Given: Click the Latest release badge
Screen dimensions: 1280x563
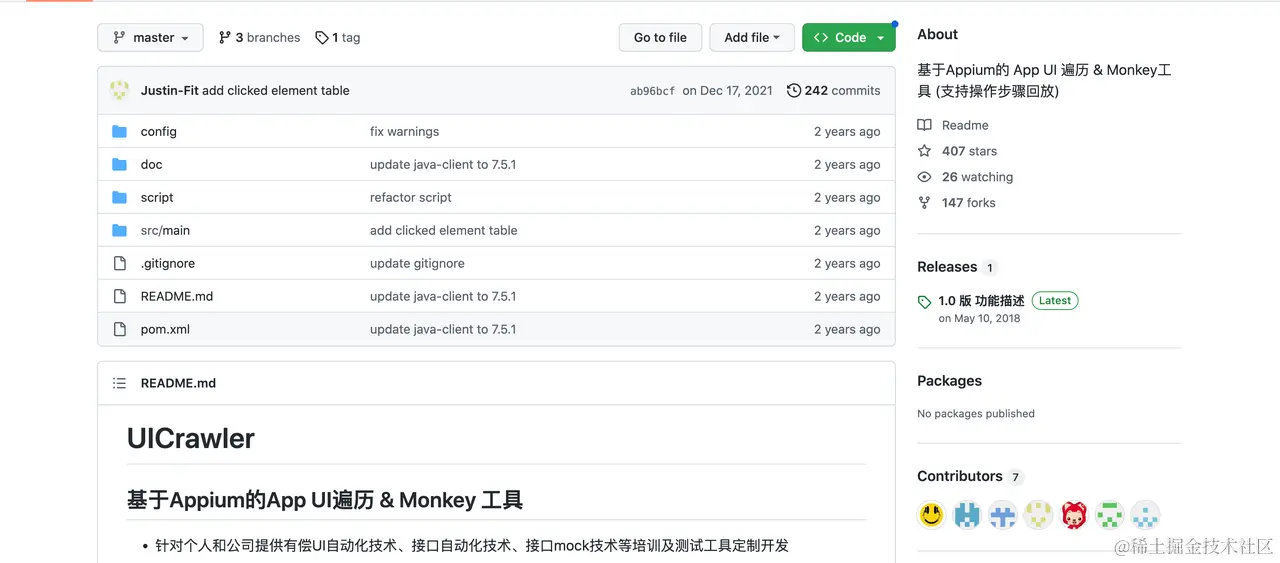Looking at the screenshot, I should 1055,300.
